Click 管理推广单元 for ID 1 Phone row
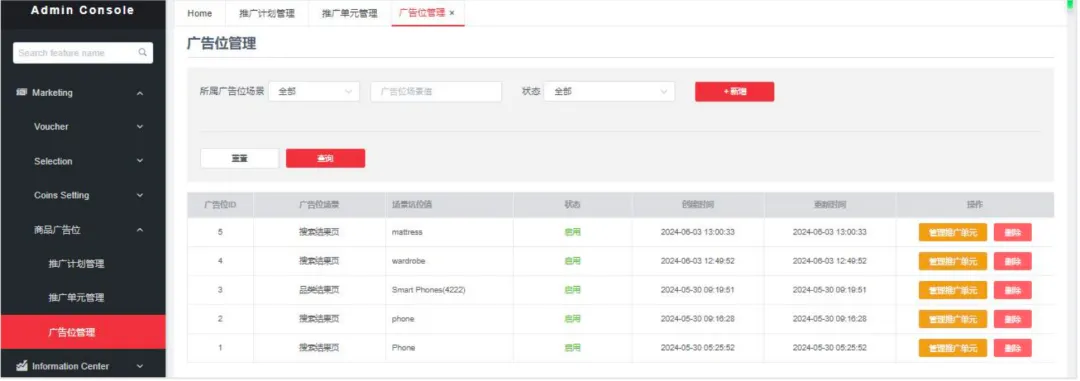This screenshot has height=381, width=1080. pyautogui.click(x=953, y=348)
